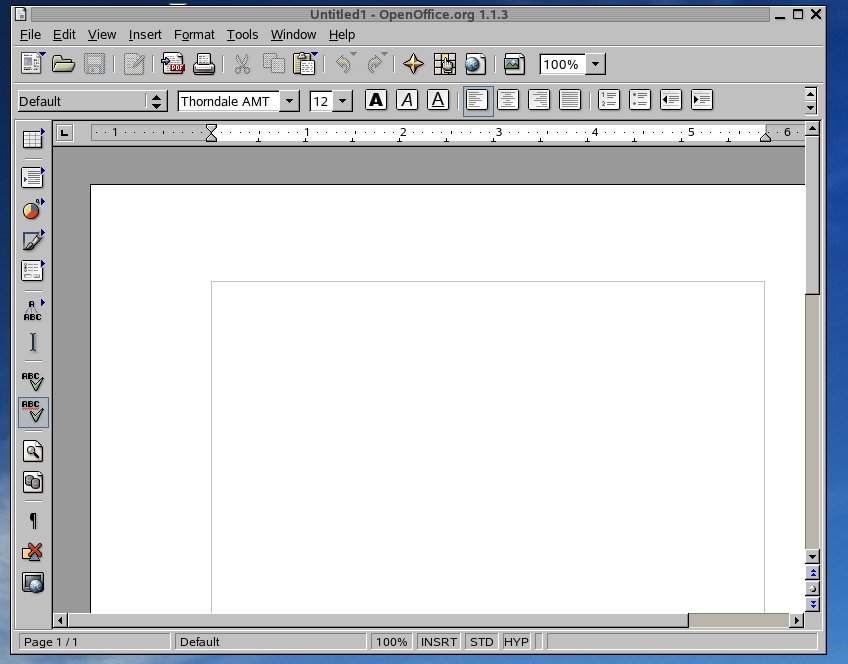Open the font name dropdown for Thorndale AMT
Viewport: 848px width, 664px height.
point(289,101)
